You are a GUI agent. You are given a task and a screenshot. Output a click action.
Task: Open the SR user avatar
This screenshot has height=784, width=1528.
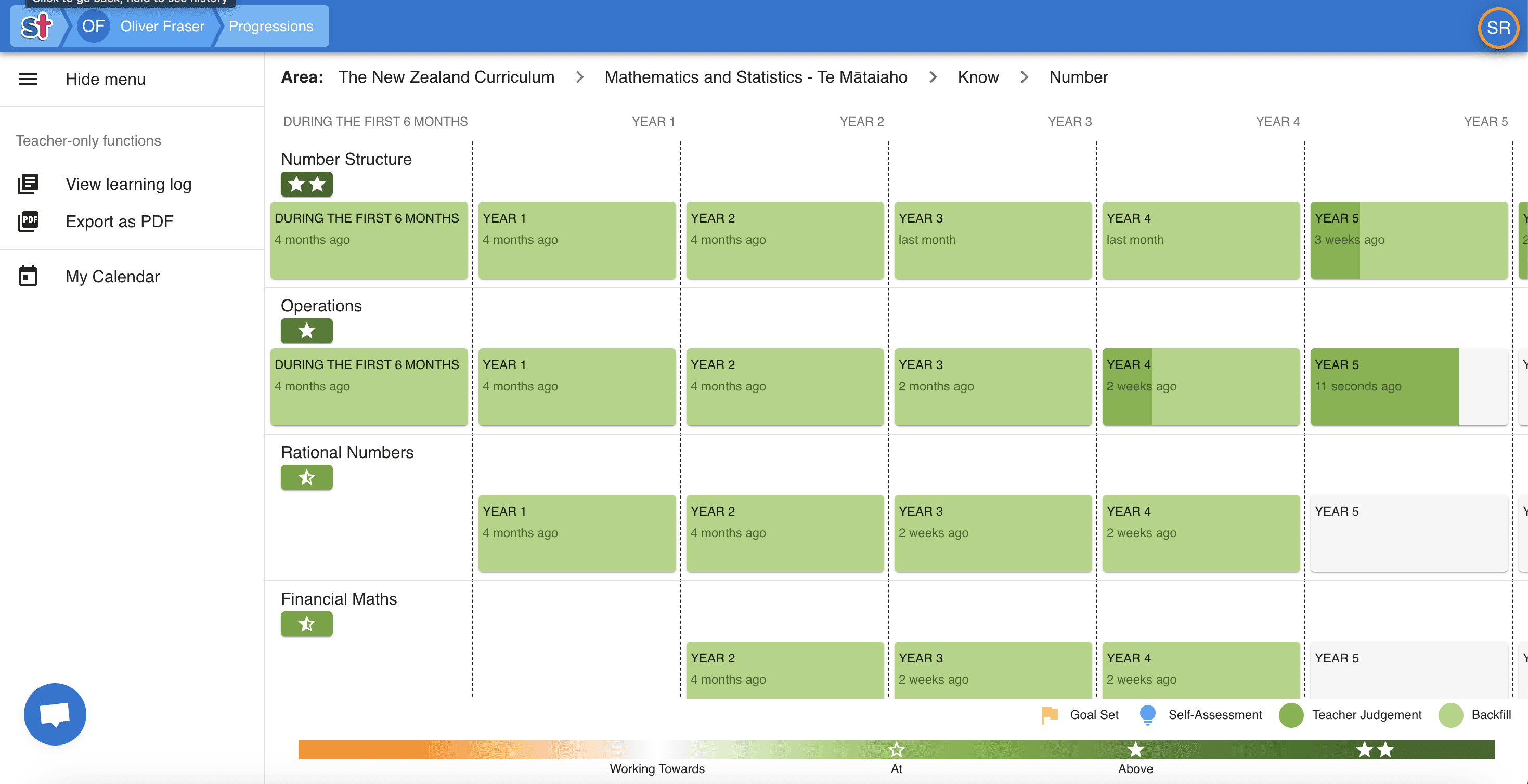(1498, 27)
